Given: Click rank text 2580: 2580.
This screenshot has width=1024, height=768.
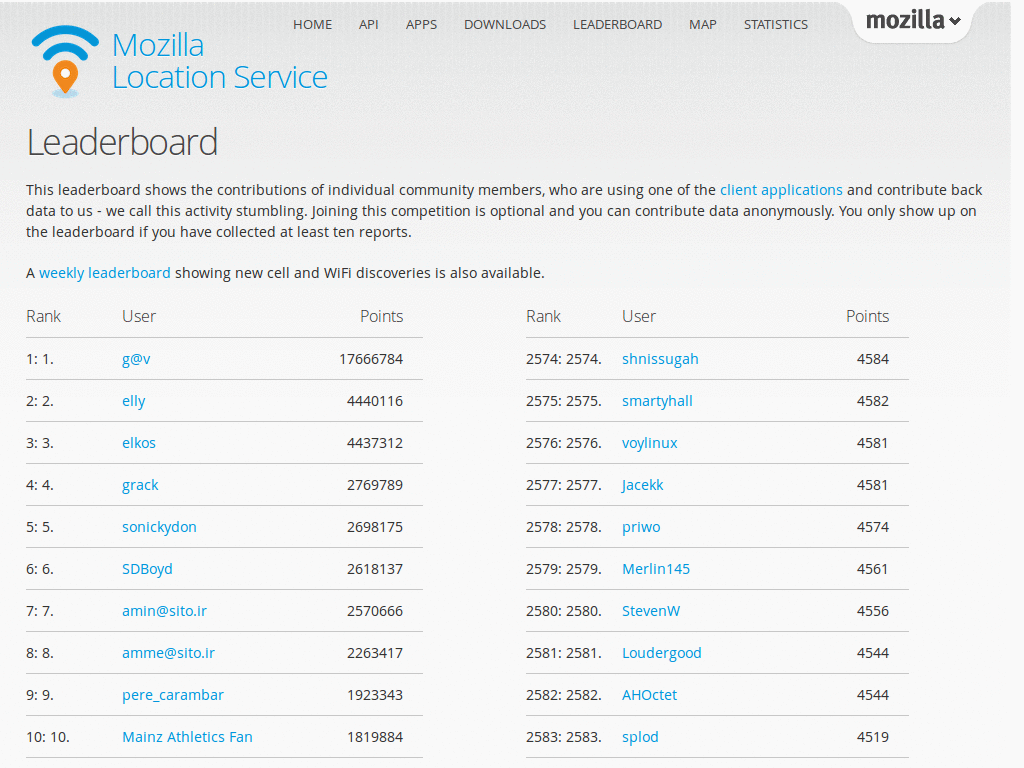Looking at the screenshot, I should [564, 611].
